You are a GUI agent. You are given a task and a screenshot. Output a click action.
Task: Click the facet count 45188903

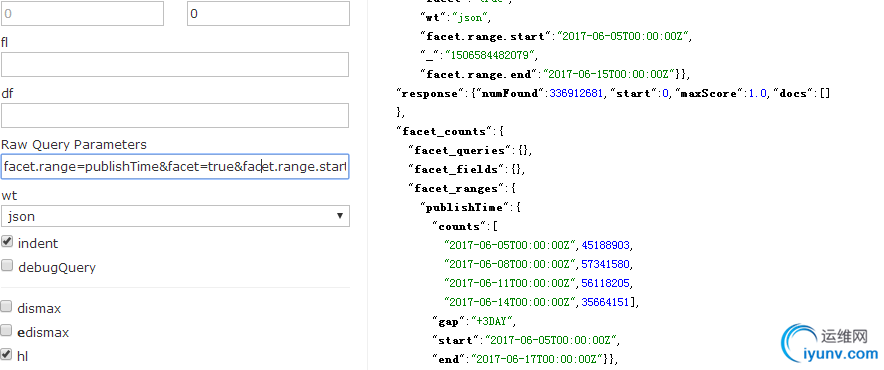(606, 245)
